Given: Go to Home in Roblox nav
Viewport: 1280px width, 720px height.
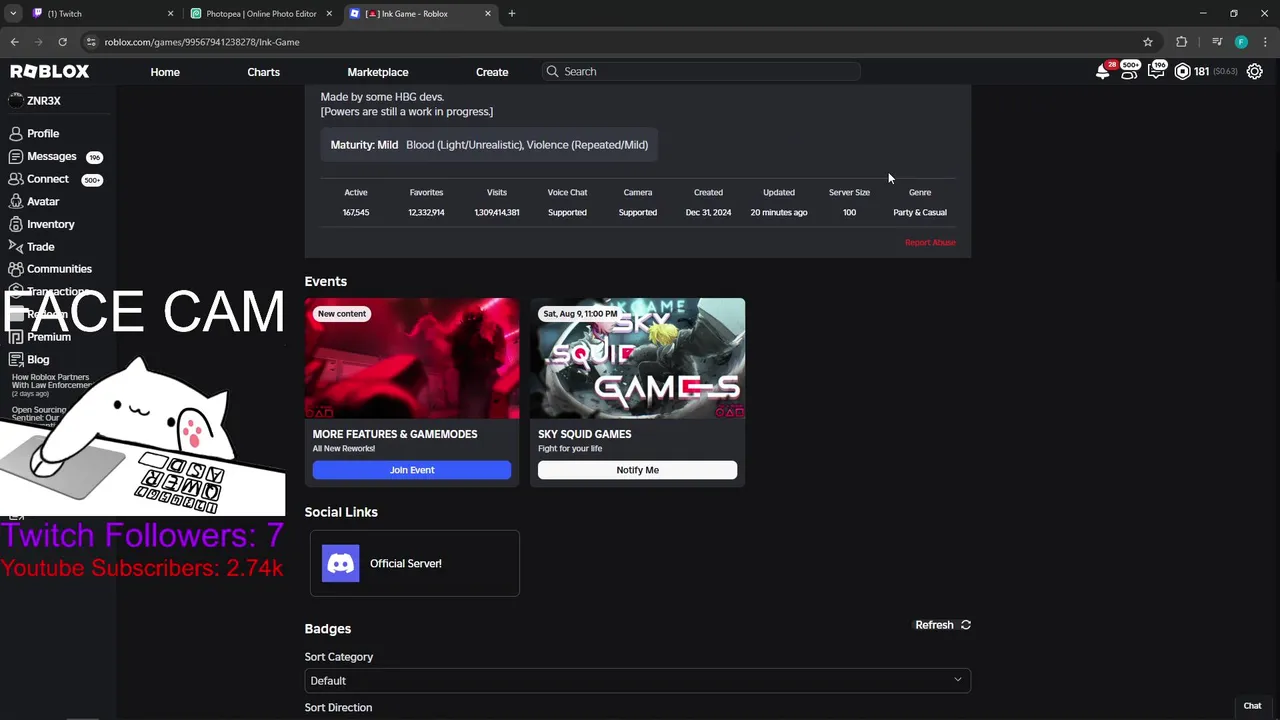Looking at the screenshot, I should point(165,72).
